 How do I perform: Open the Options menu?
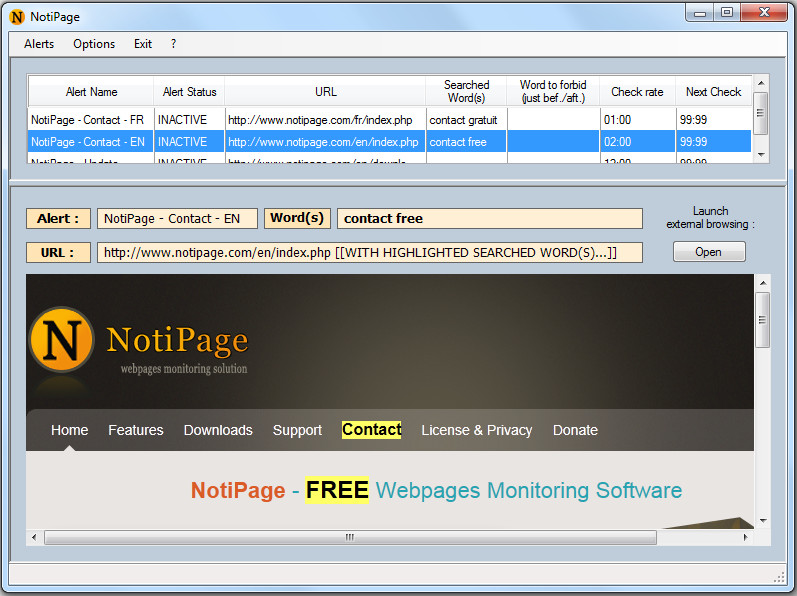point(94,44)
